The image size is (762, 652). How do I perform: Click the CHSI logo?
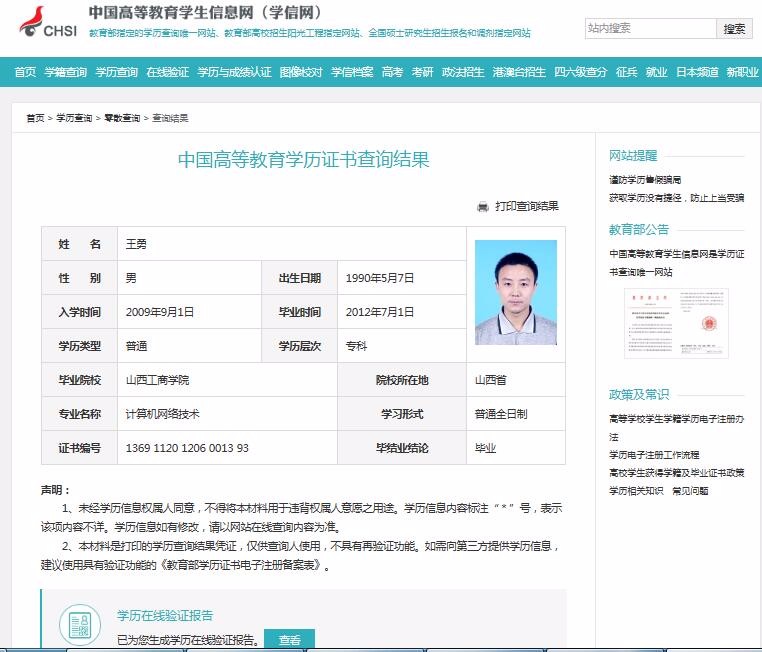tap(48, 22)
